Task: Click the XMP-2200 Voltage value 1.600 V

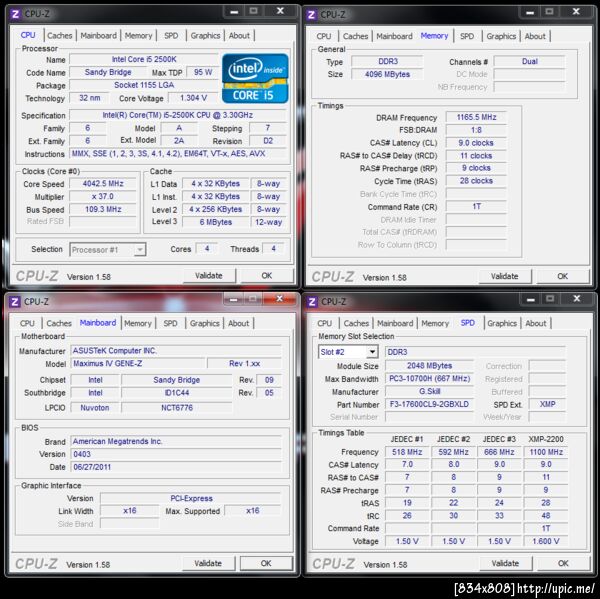Action: pos(546,541)
